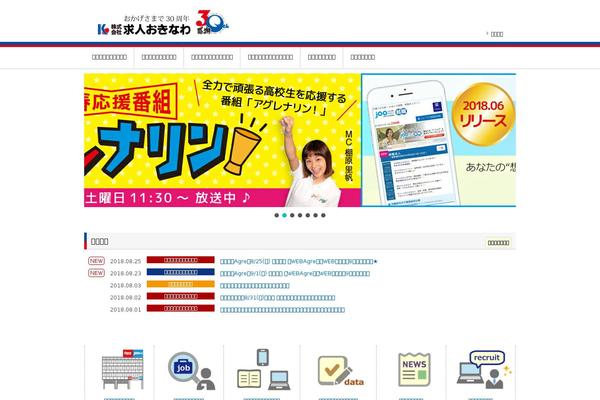The image size is (600, 400).
Task: Click the date text 2018.08.25
Action: 126,261
